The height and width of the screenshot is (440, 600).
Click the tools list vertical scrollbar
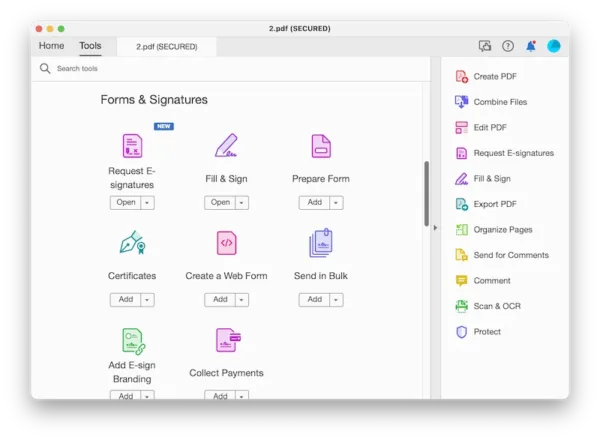click(426, 194)
